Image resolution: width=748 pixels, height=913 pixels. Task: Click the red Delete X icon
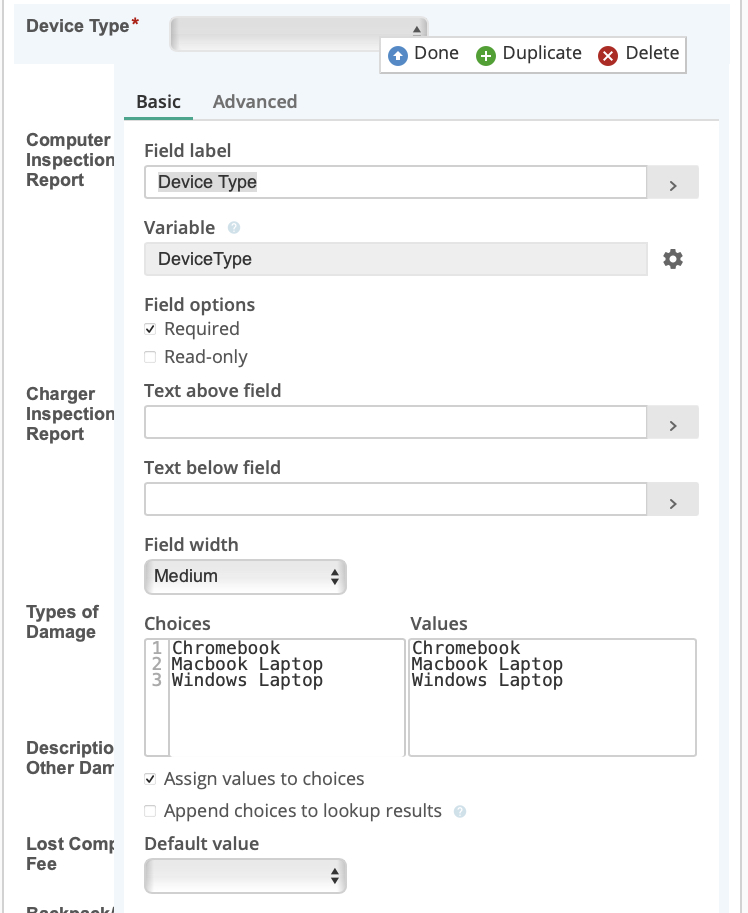pos(608,55)
